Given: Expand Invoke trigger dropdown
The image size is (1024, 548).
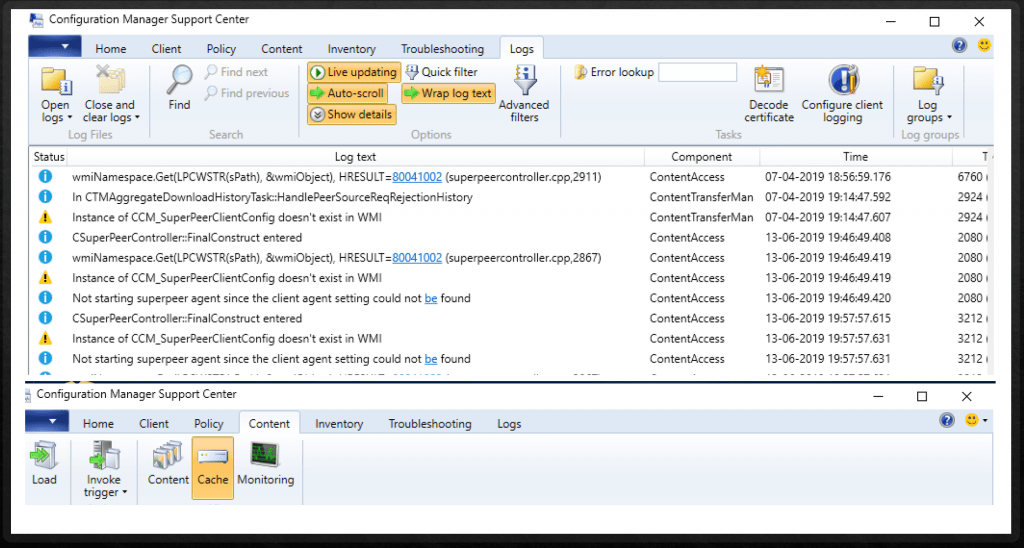Looking at the screenshot, I should coord(104,470).
